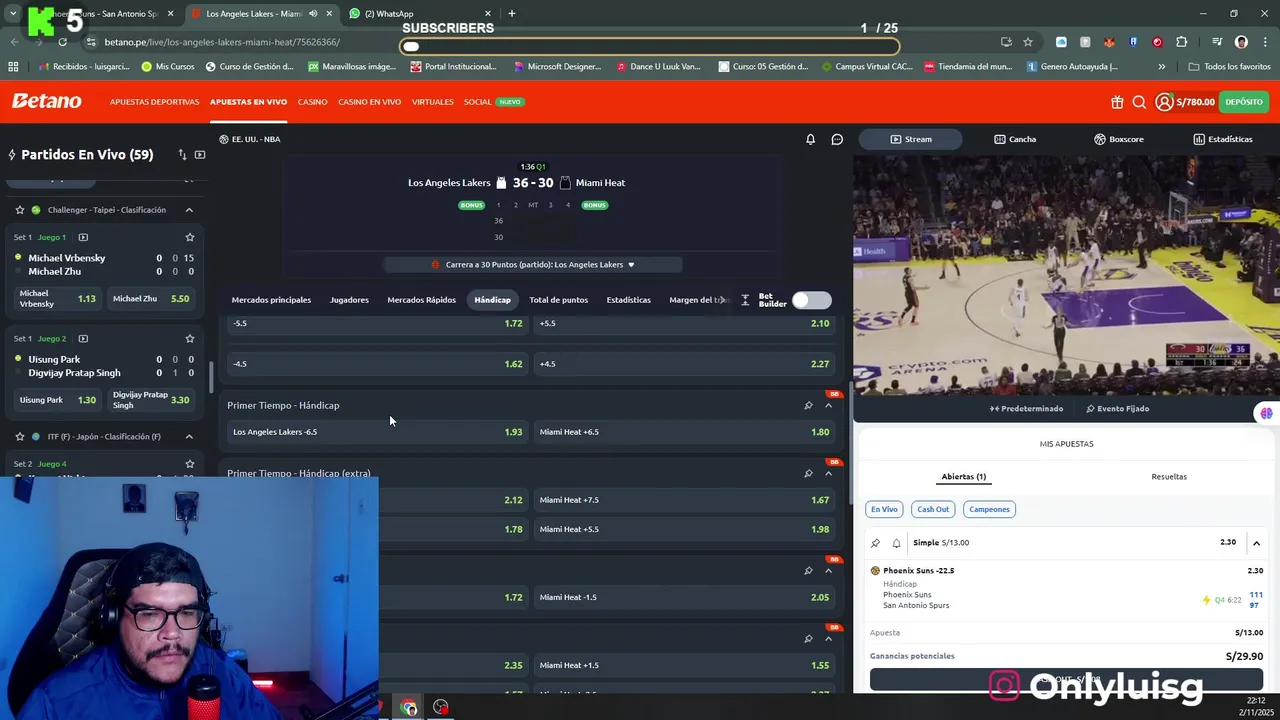Bet Los Angeles Lakers -6.5 at 1.93
This screenshot has height=720, width=1280.
[x=377, y=432]
